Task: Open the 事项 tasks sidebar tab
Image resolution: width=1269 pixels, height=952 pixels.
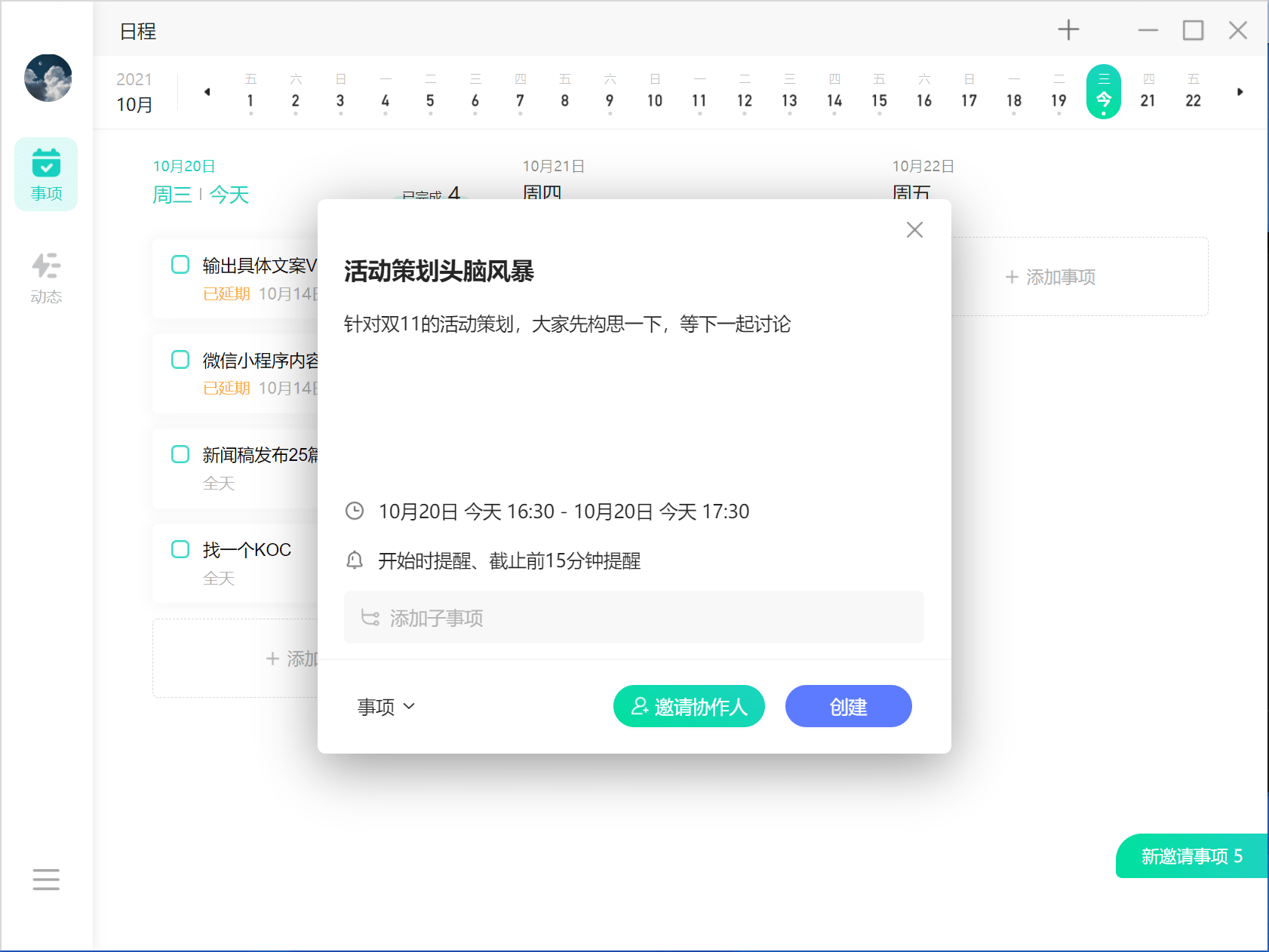Action: [x=46, y=174]
